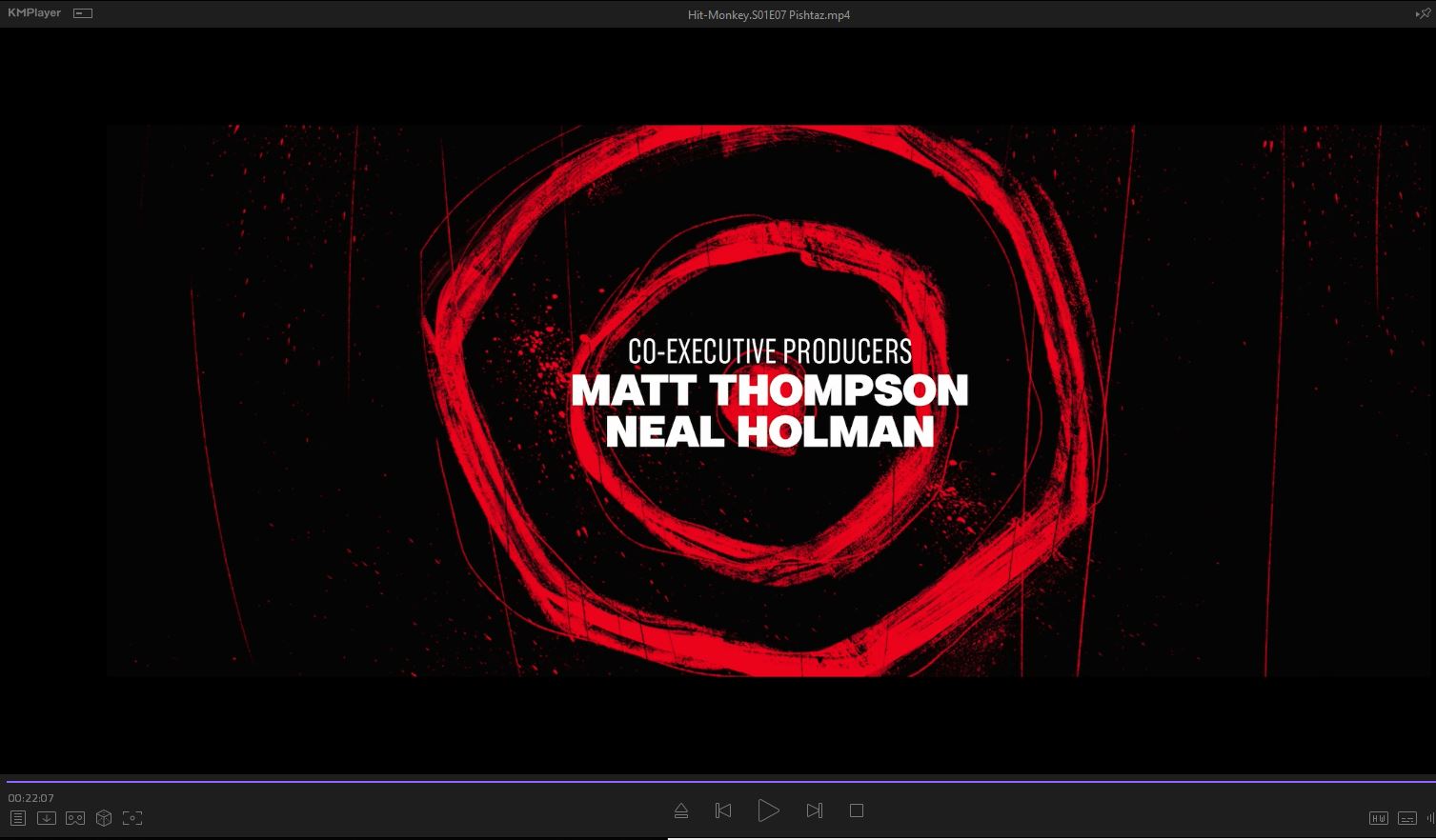1436x840 pixels.
Task: Toggle the 3D cube mode icon
Action: tap(104, 818)
